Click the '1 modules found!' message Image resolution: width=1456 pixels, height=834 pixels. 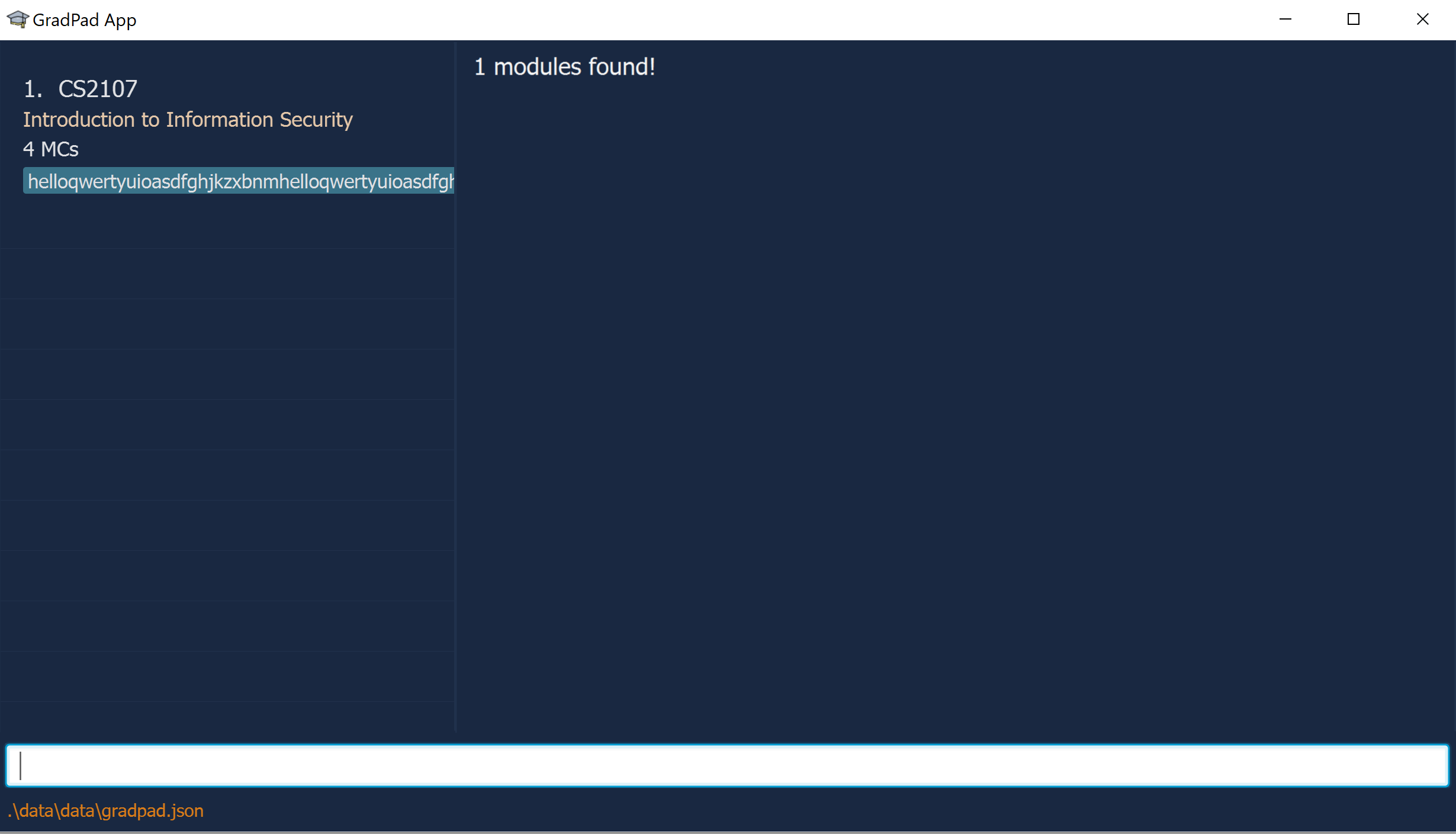click(564, 67)
